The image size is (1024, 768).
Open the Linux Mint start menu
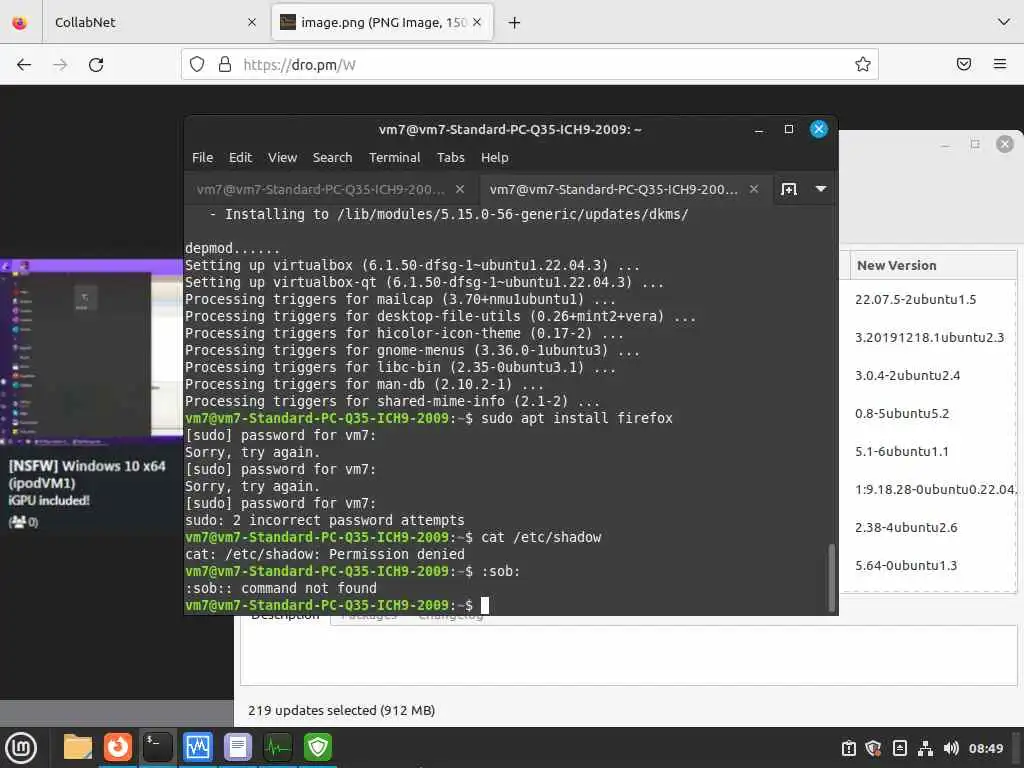pos(21,747)
